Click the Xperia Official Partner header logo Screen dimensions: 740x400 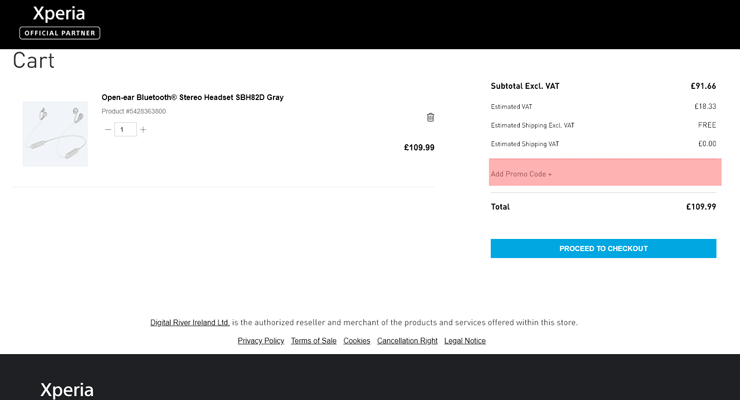tap(59, 22)
